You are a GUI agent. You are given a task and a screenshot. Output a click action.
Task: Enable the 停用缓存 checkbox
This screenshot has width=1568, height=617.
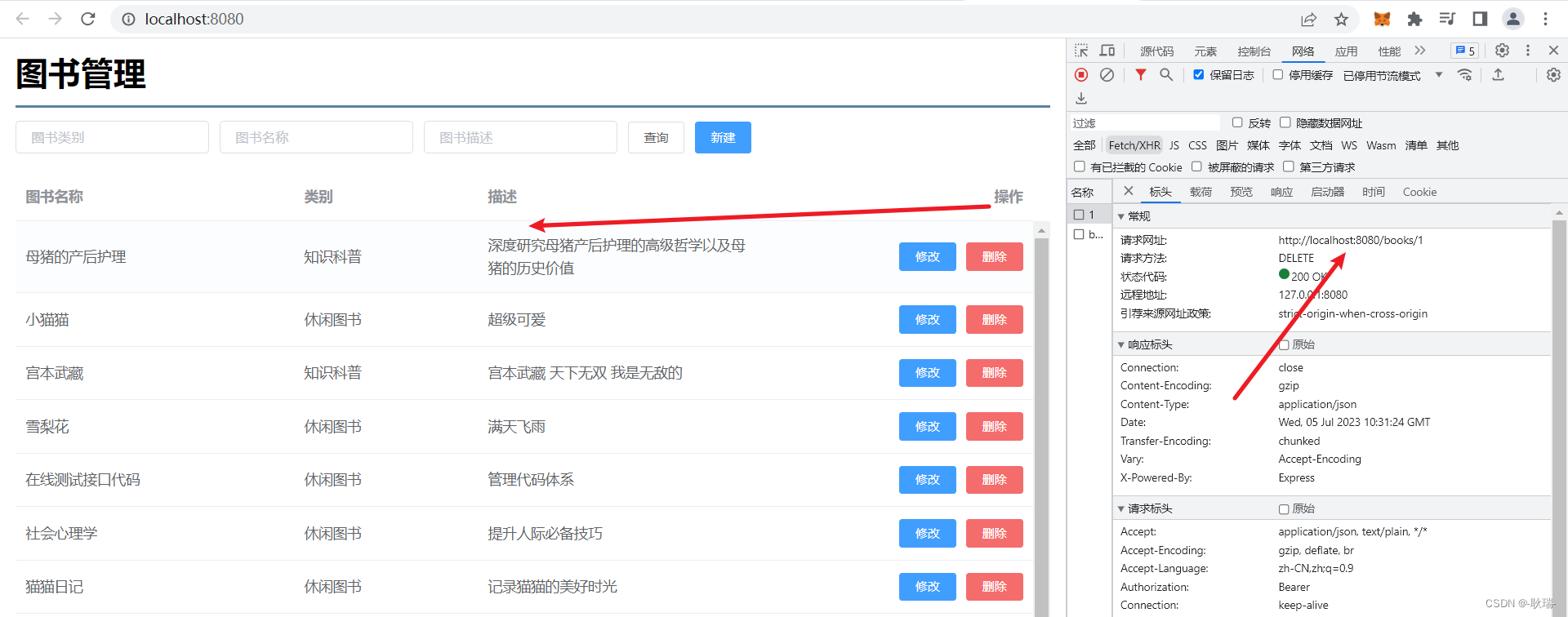(1278, 75)
